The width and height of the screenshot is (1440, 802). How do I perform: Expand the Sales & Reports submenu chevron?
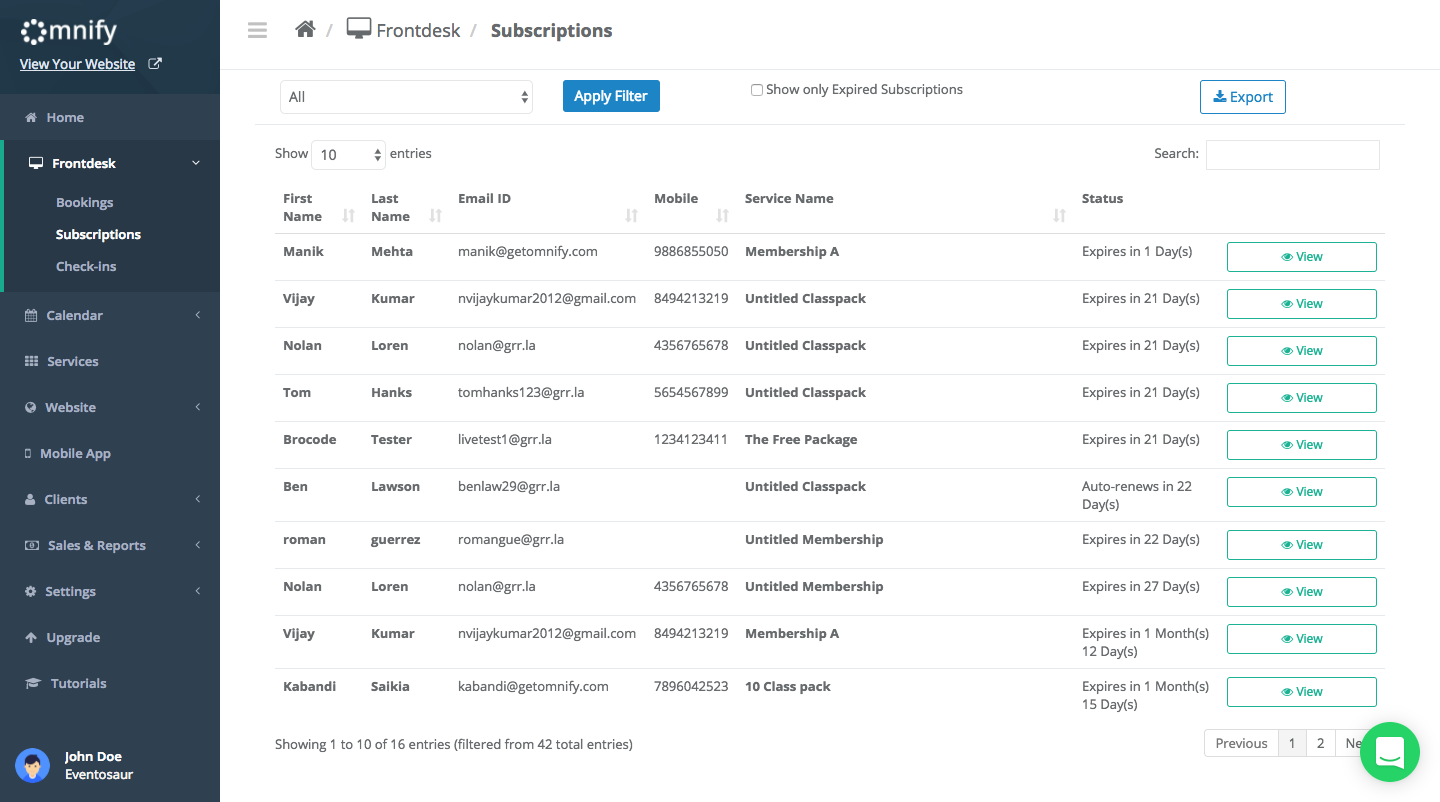coord(198,545)
